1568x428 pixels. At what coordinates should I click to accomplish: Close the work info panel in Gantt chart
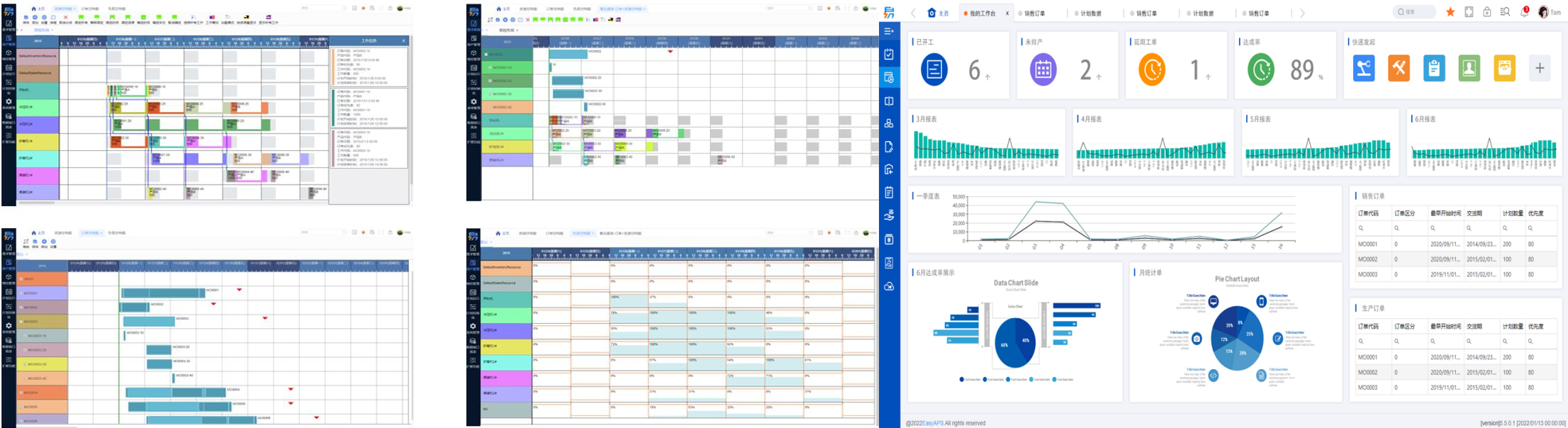tap(404, 41)
